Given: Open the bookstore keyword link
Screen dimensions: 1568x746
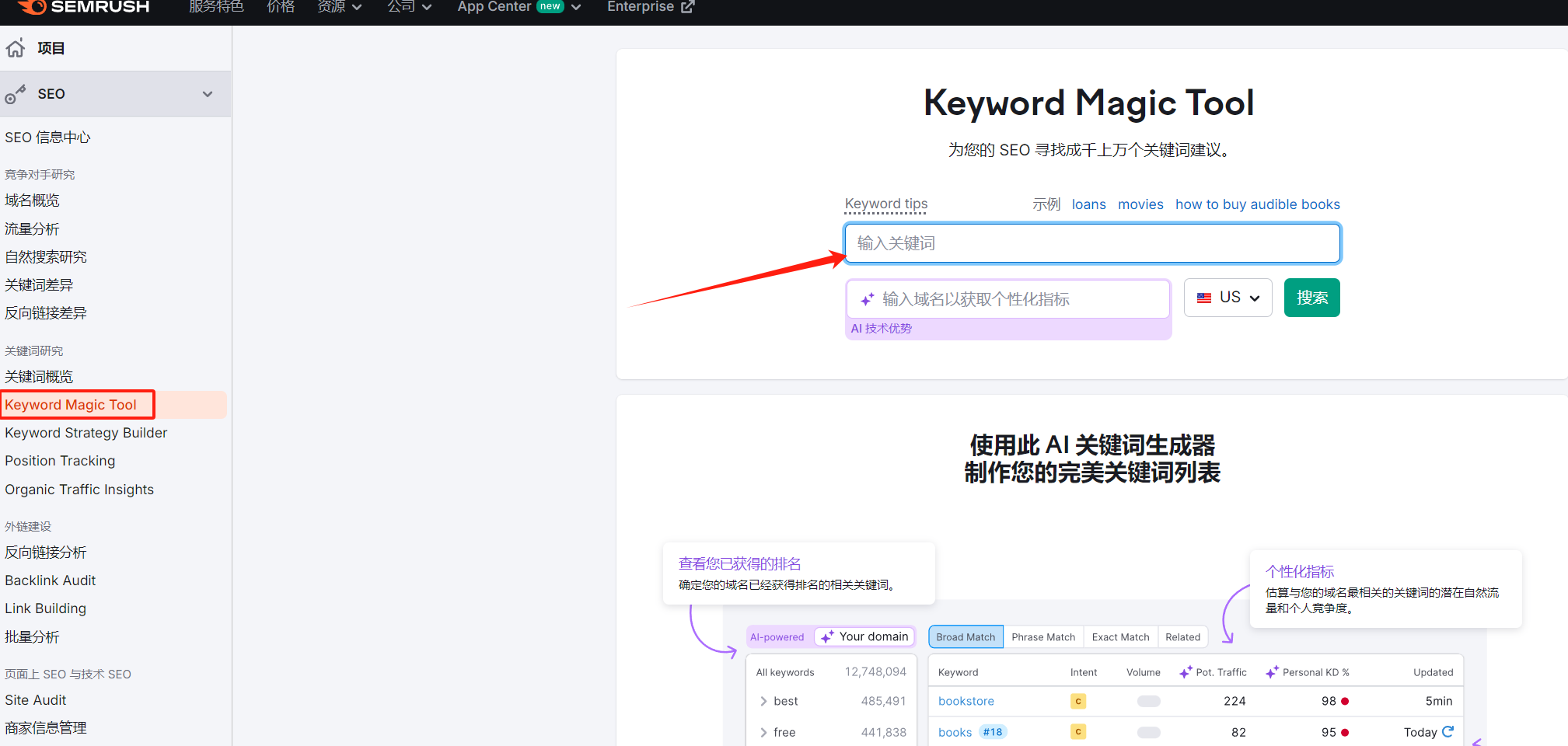Looking at the screenshot, I should [966, 701].
